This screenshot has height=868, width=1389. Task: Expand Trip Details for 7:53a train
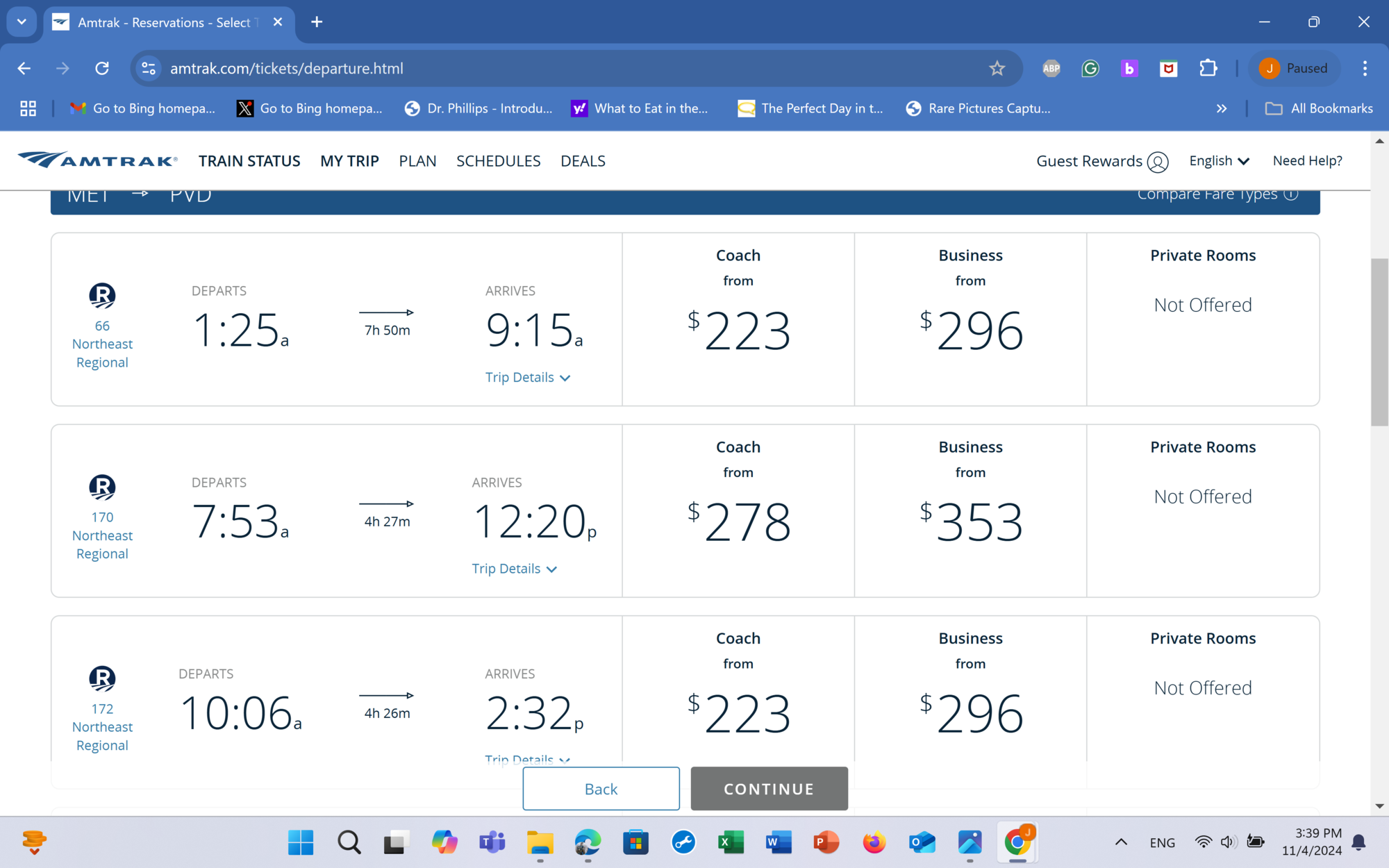click(514, 569)
